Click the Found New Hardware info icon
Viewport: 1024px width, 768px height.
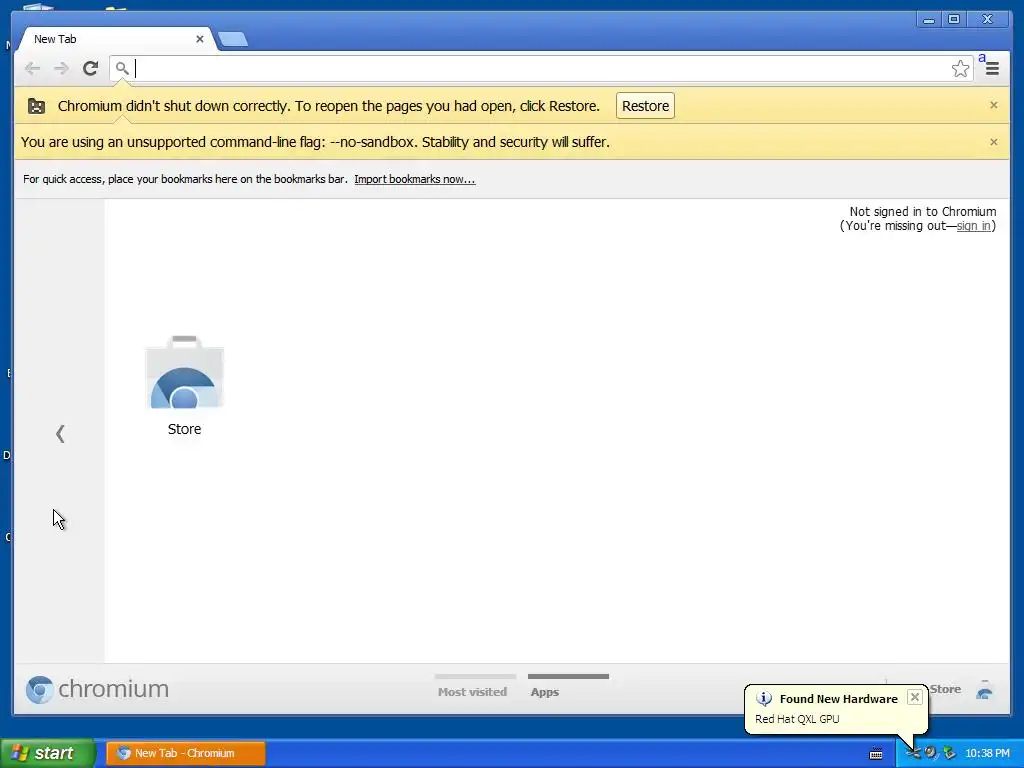(763, 699)
